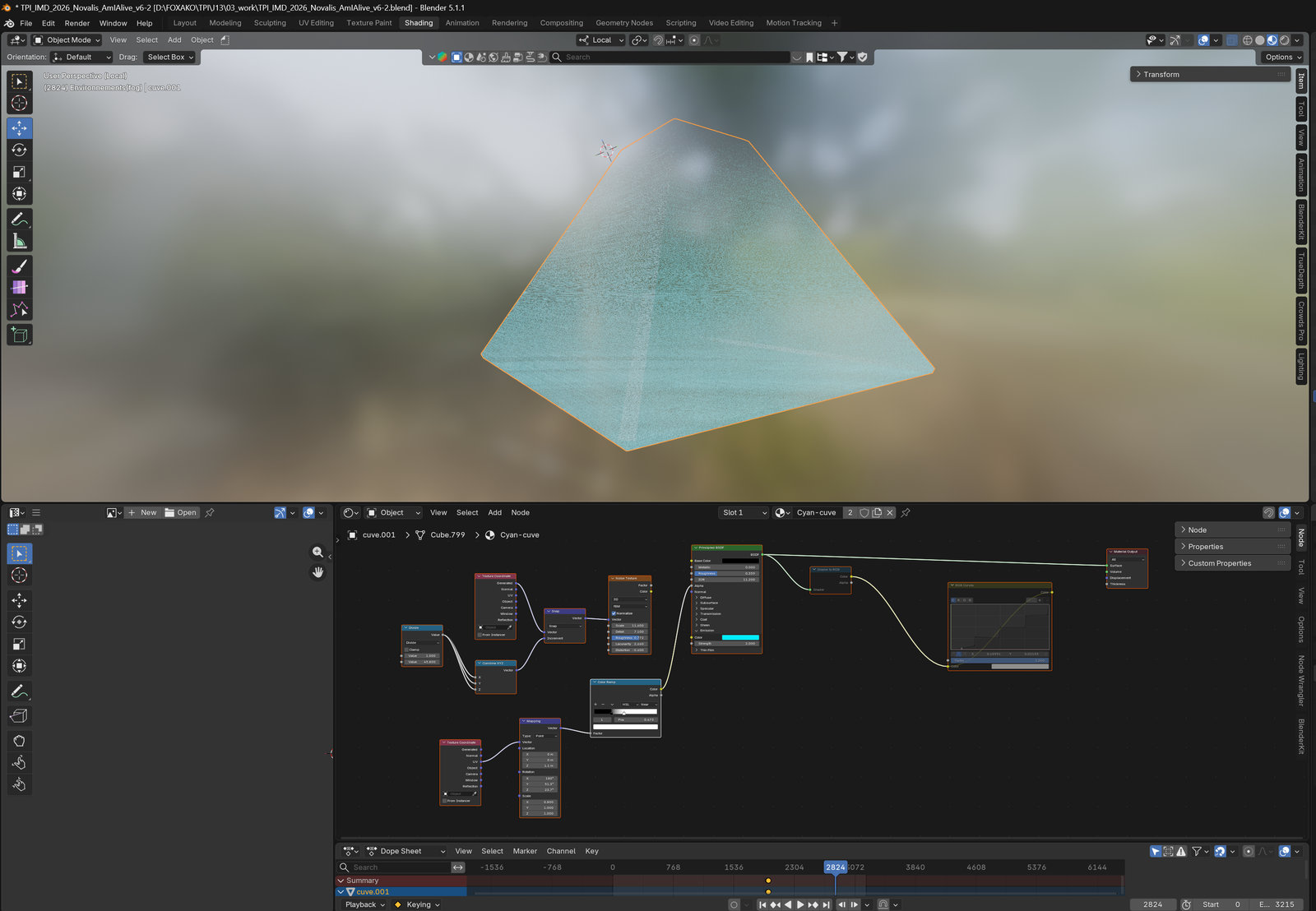Select the Cursor tool in 3D viewport

pyautogui.click(x=20, y=103)
